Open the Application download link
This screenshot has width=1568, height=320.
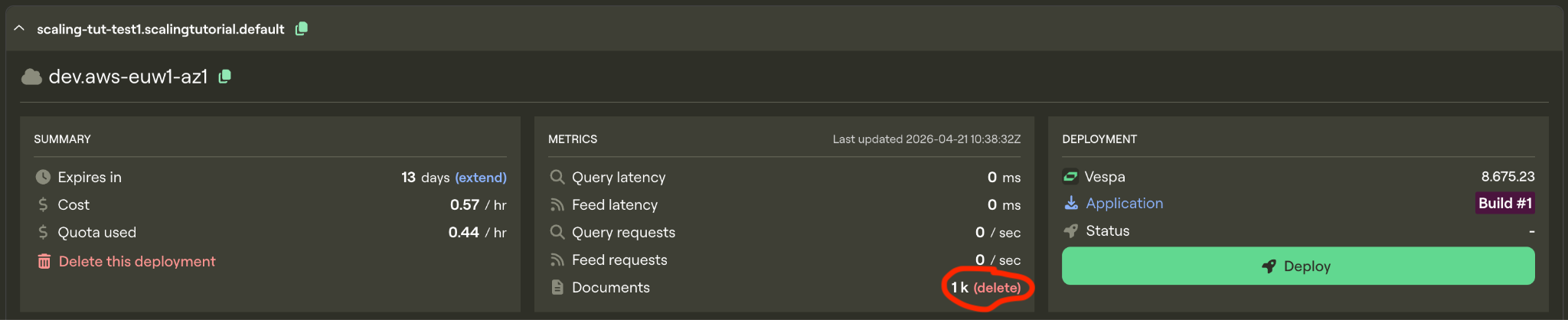[x=1124, y=204]
